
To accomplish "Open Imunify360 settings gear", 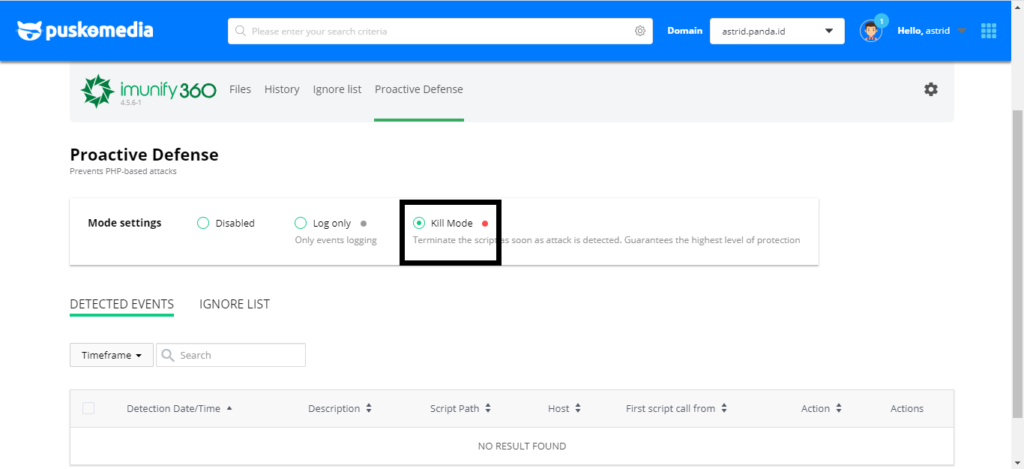I will [x=931, y=89].
